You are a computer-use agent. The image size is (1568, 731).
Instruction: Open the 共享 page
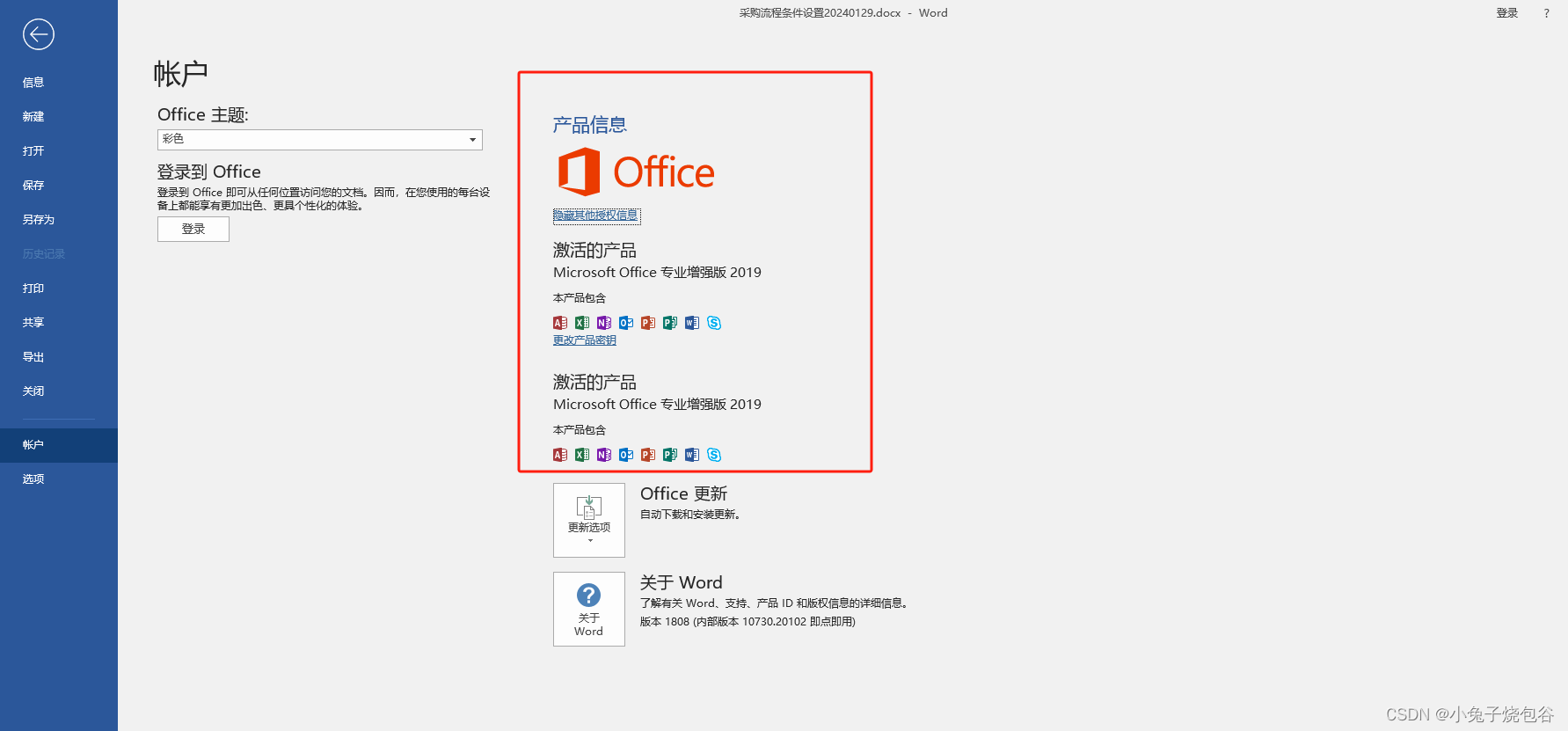[59, 322]
